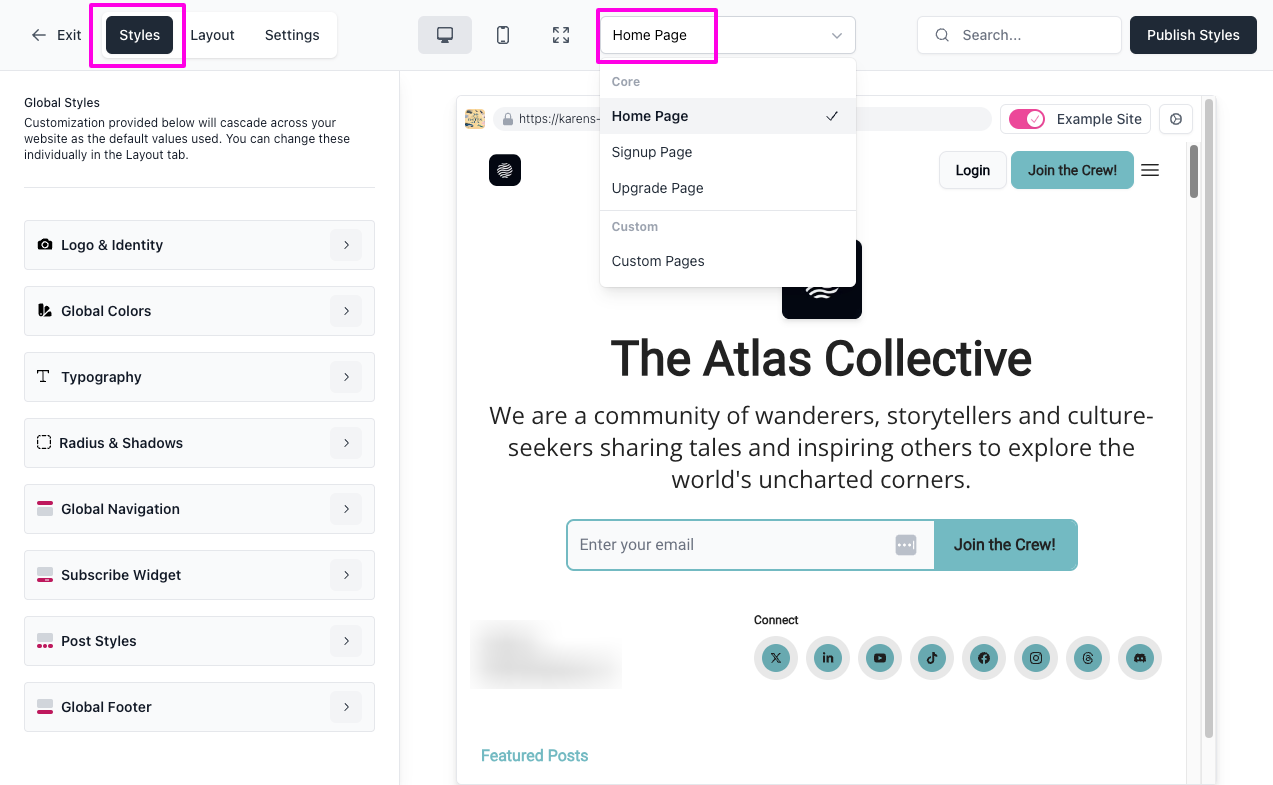Screen dimensions: 1273x785
Task: Click the LinkedIn social icon
Action: tap(828, 658)
